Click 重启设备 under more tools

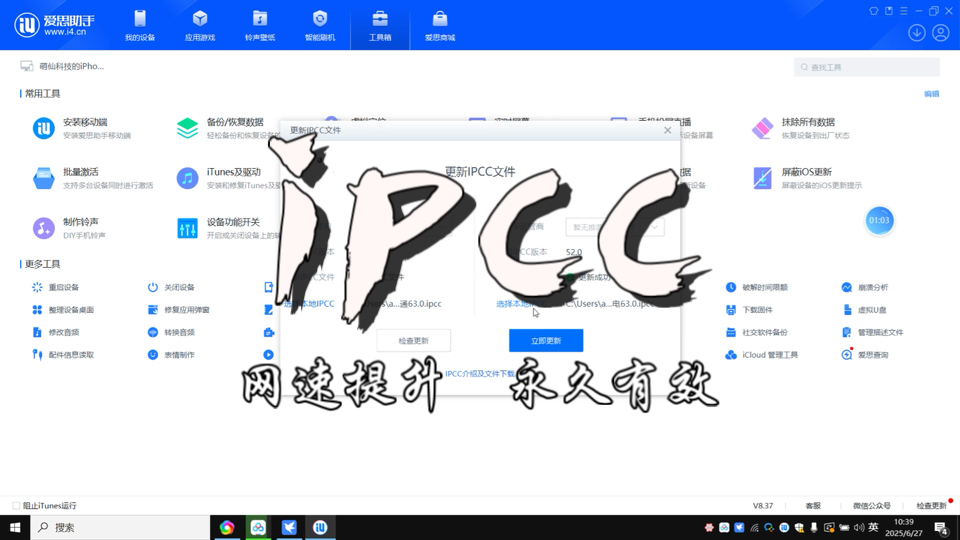pyautogui.click(x=56, y=287)
